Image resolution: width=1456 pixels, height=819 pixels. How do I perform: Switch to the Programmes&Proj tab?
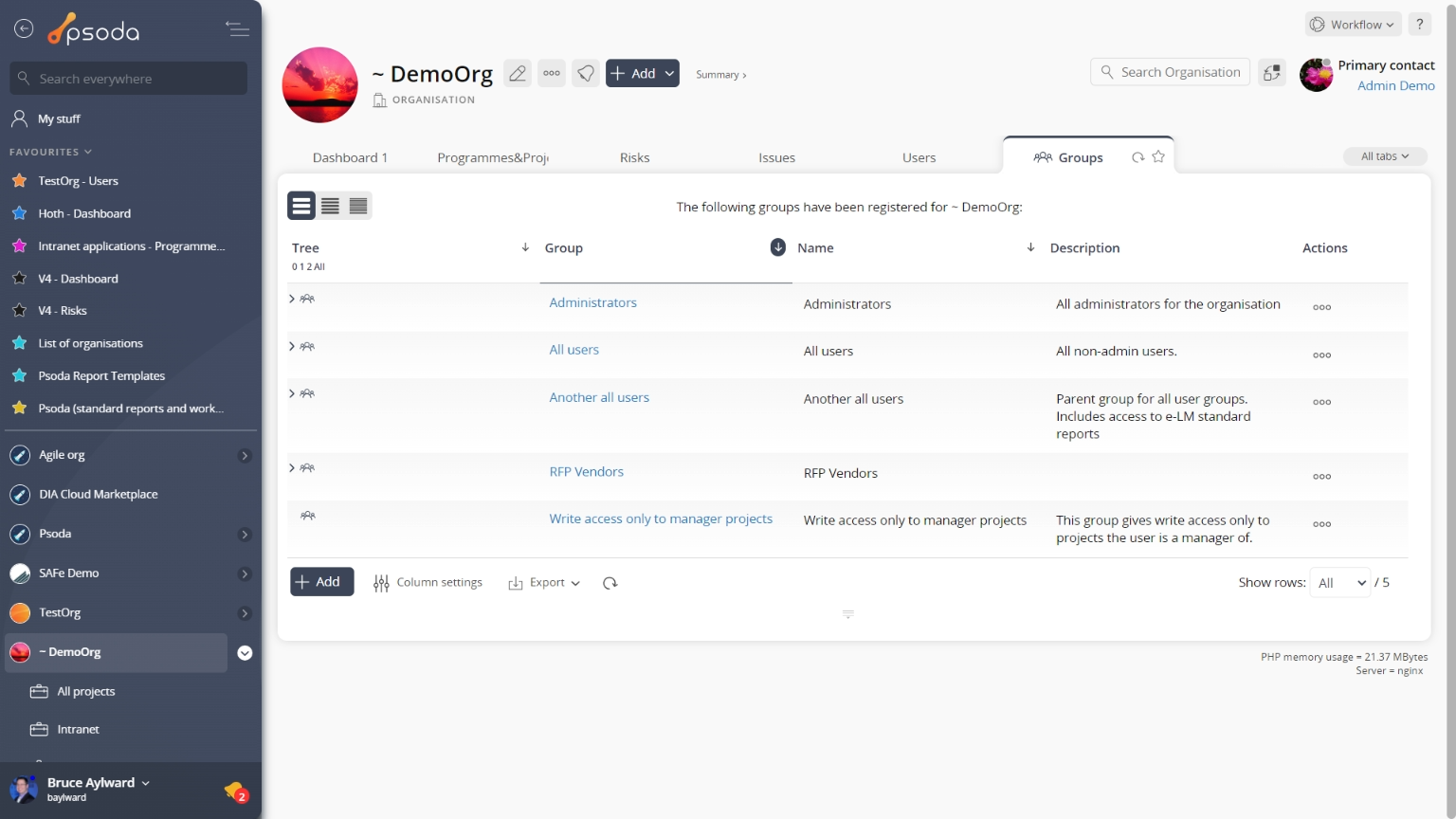coord(493,157)
